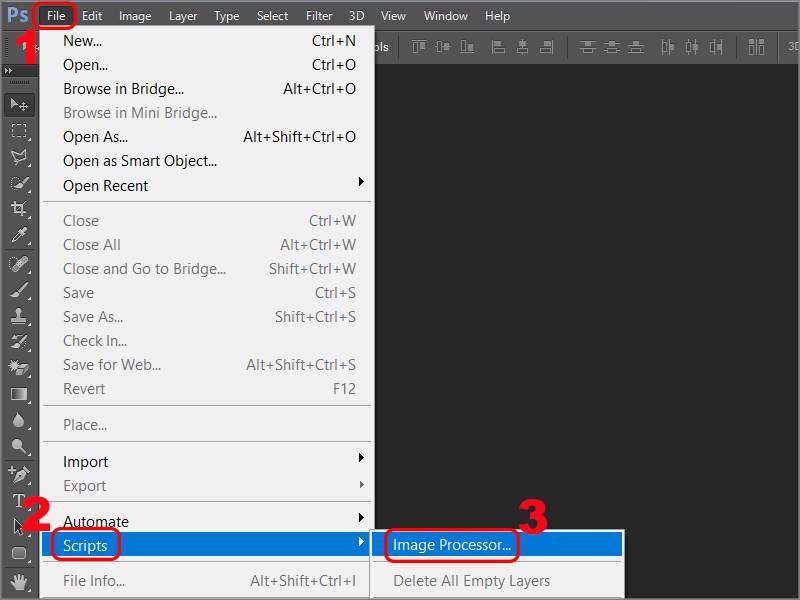The width and height of the screenshot is (800, 600).
Task: Click the Distribute Vertical Centers icon
Action: click(x=612, y=47)
